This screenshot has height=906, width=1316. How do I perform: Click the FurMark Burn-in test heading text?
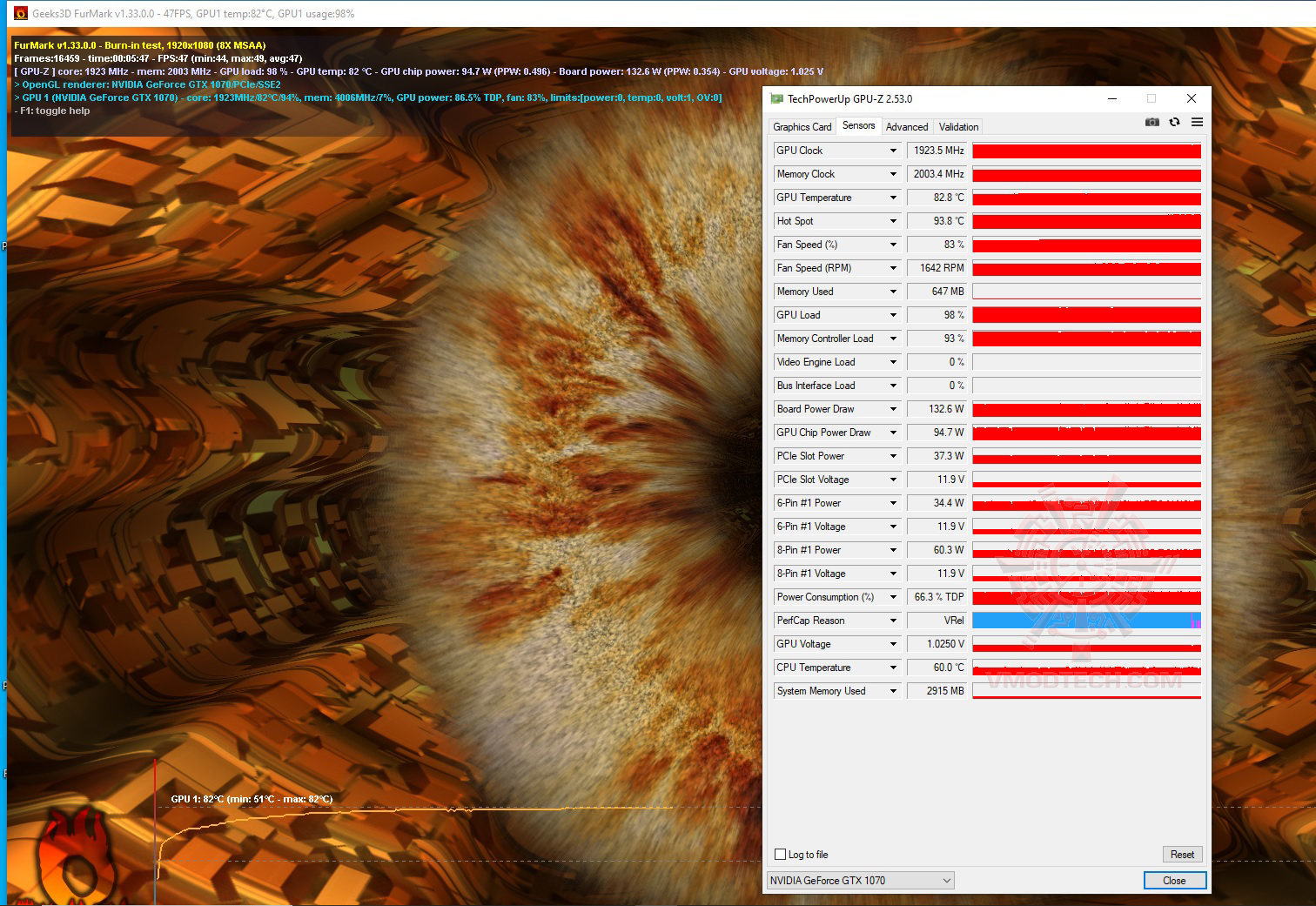140,45
